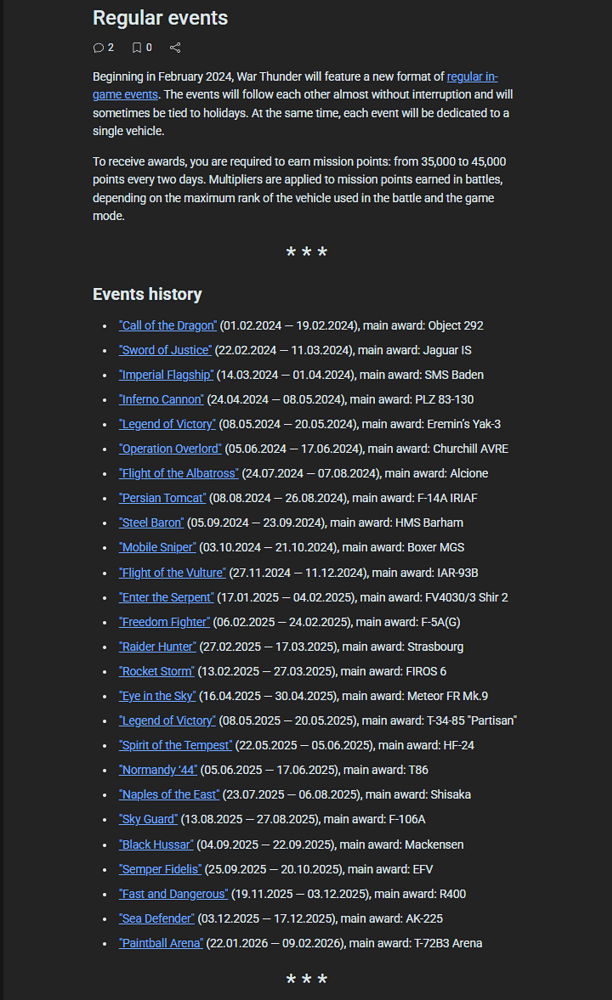
Task: Open "Freedom Fighter" event link
Action: 164,622
